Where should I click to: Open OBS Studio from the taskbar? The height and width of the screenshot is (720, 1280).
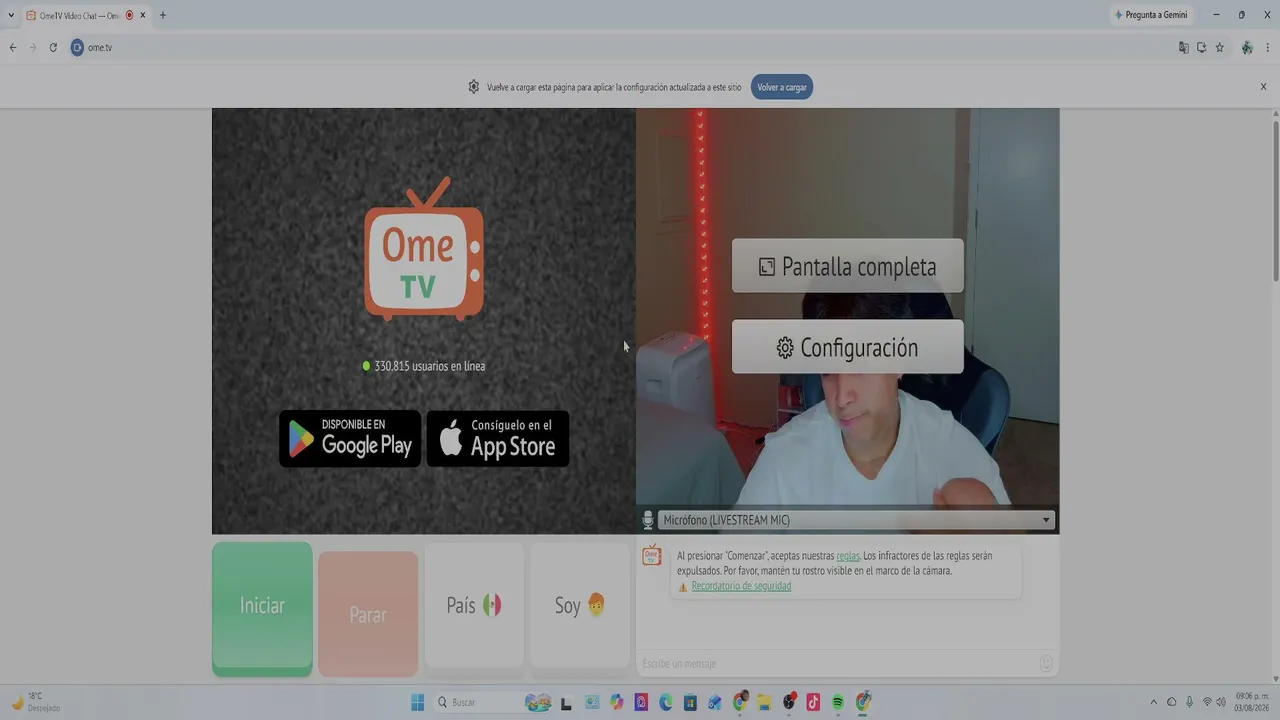pyautogui.click(x=789, y=702)
